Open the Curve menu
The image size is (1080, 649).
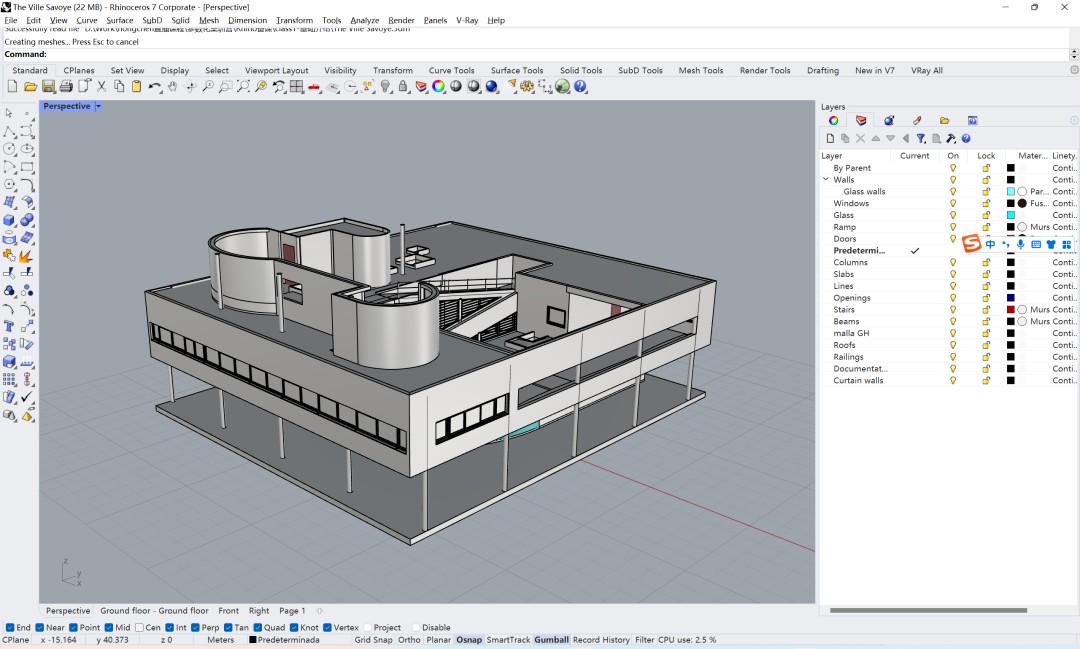click(87, 20)
